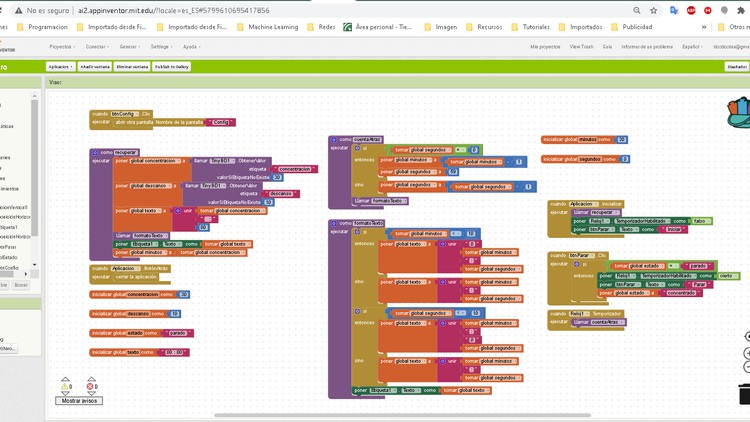Click the trash can icon
The height and width of the screenshot is (422, 750).
pos(745,393)
